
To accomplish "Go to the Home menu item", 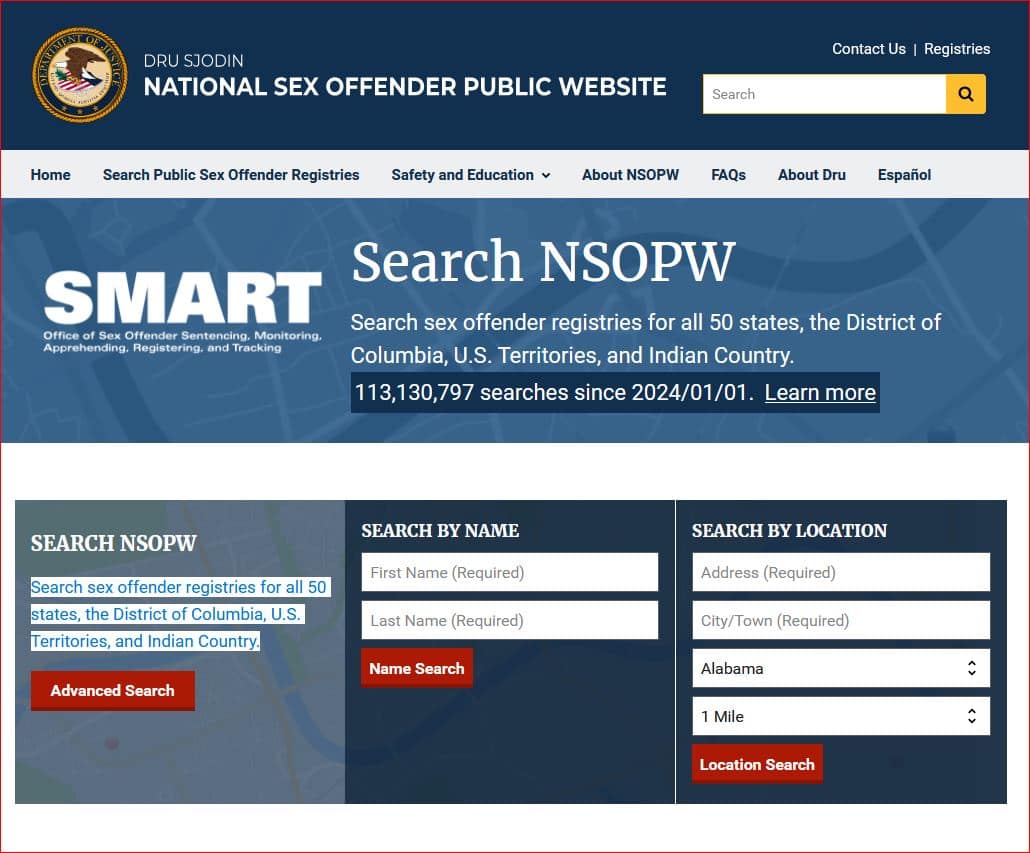I will click(x=50, y=175).
